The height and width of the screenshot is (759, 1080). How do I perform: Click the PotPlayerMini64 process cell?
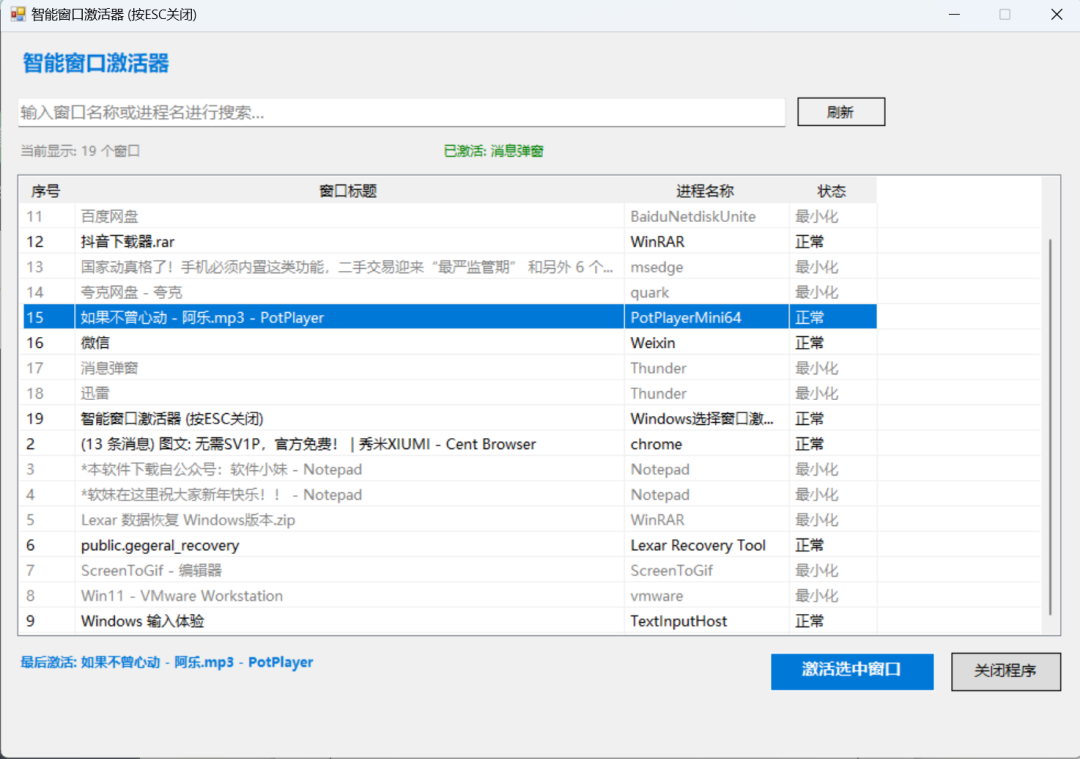pos(706,318)
